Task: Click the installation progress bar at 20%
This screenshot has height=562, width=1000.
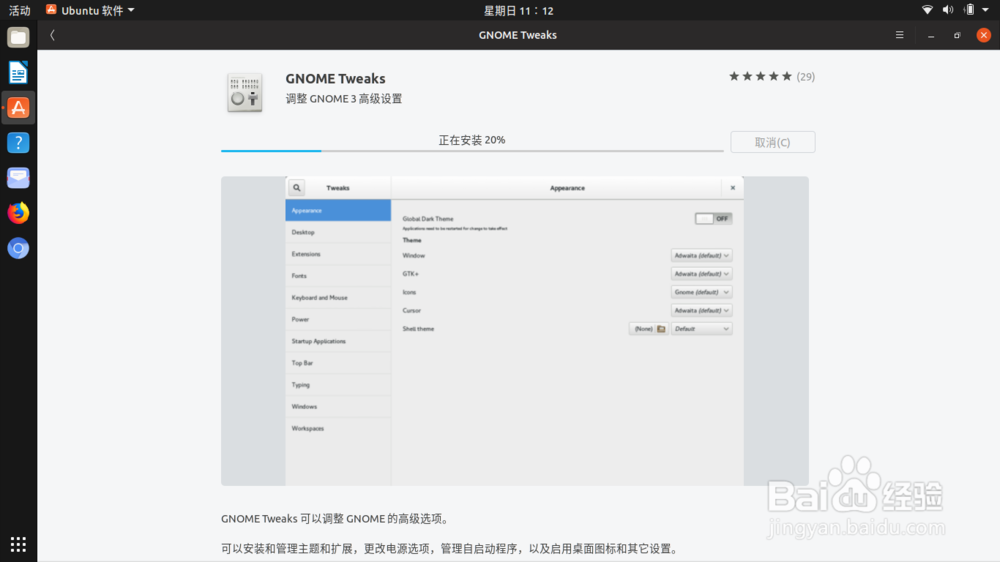Action: click(472, 151)
